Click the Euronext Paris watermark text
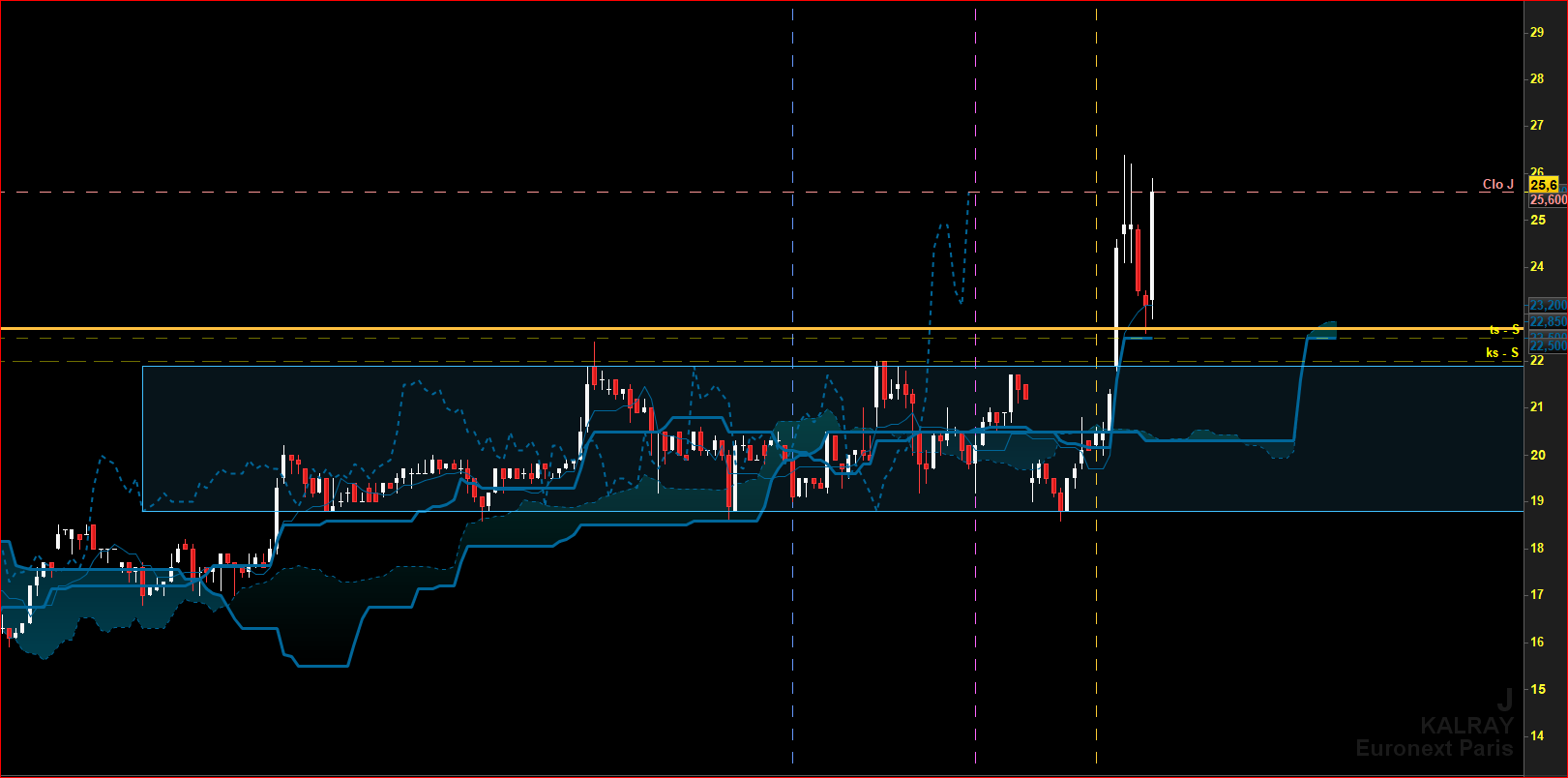Screen dimensions: 1568x778 click(x=1435, y=748)
